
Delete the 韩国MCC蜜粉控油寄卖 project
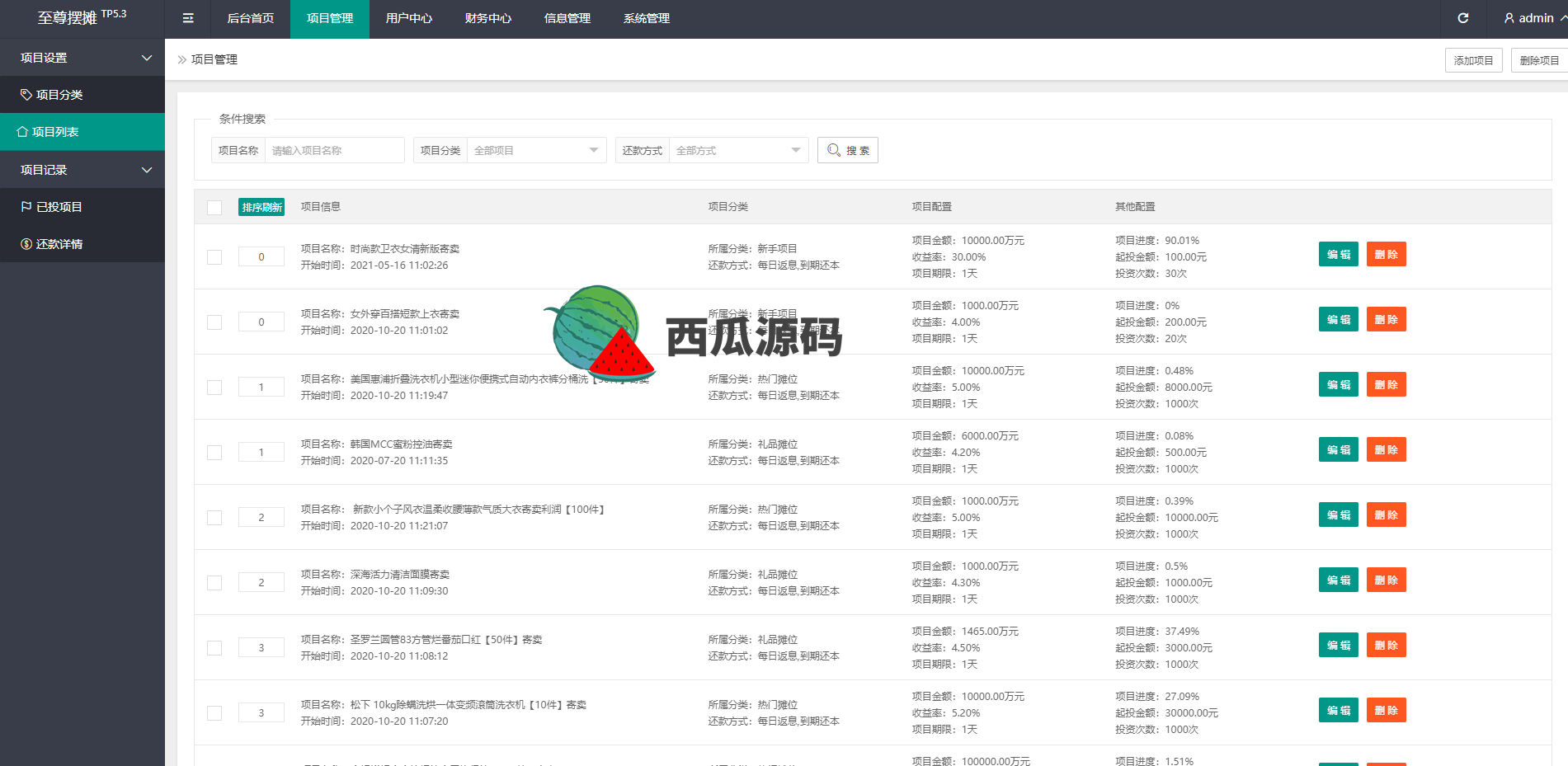pyautogui.click(x=1387, y=449)
